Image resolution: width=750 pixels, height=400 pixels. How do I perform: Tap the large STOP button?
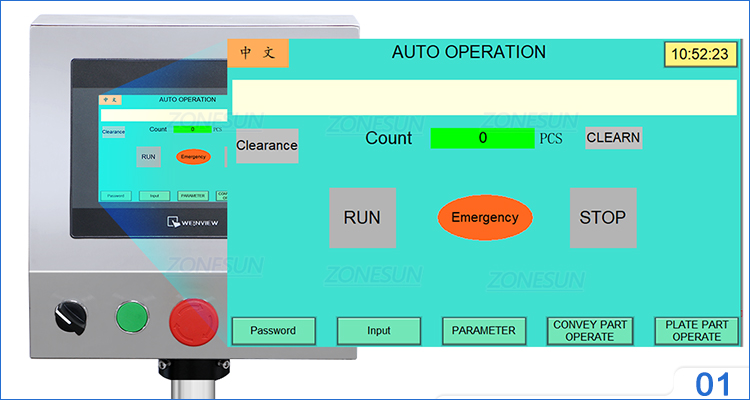point(603,218)
